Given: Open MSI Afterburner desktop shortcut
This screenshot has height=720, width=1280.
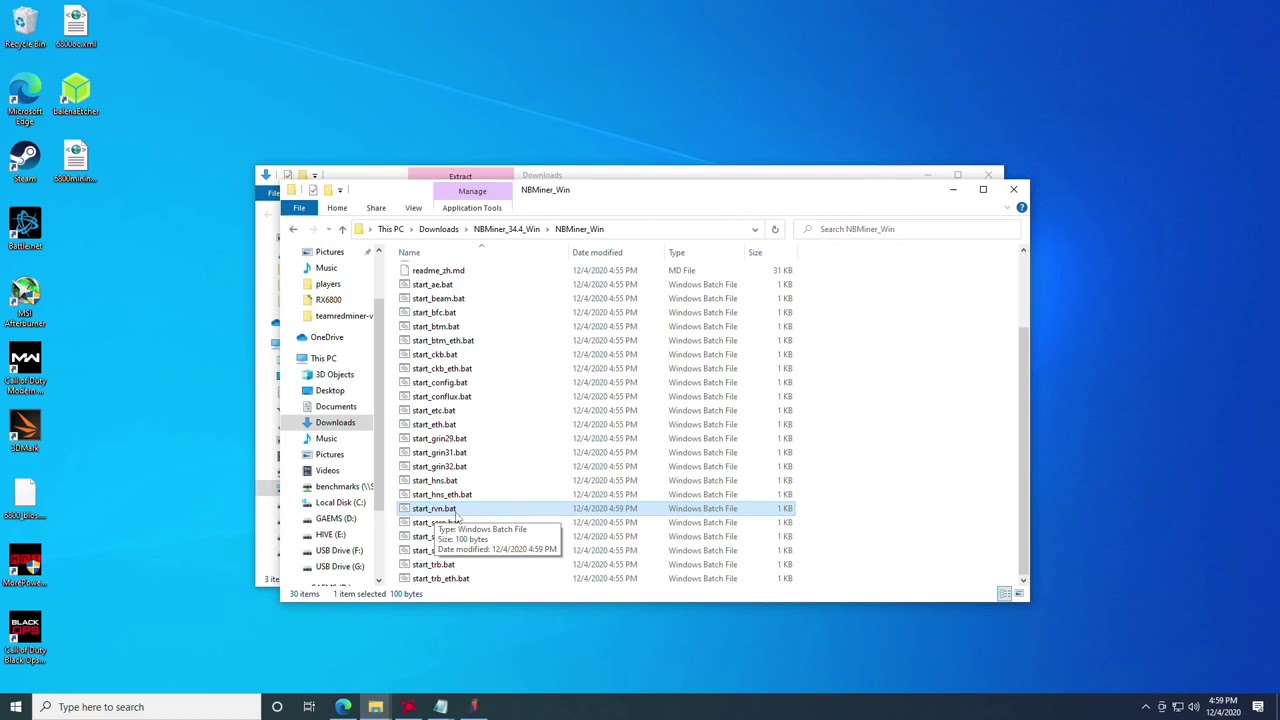Looking at the screenshot, I should tap(25, 302).
